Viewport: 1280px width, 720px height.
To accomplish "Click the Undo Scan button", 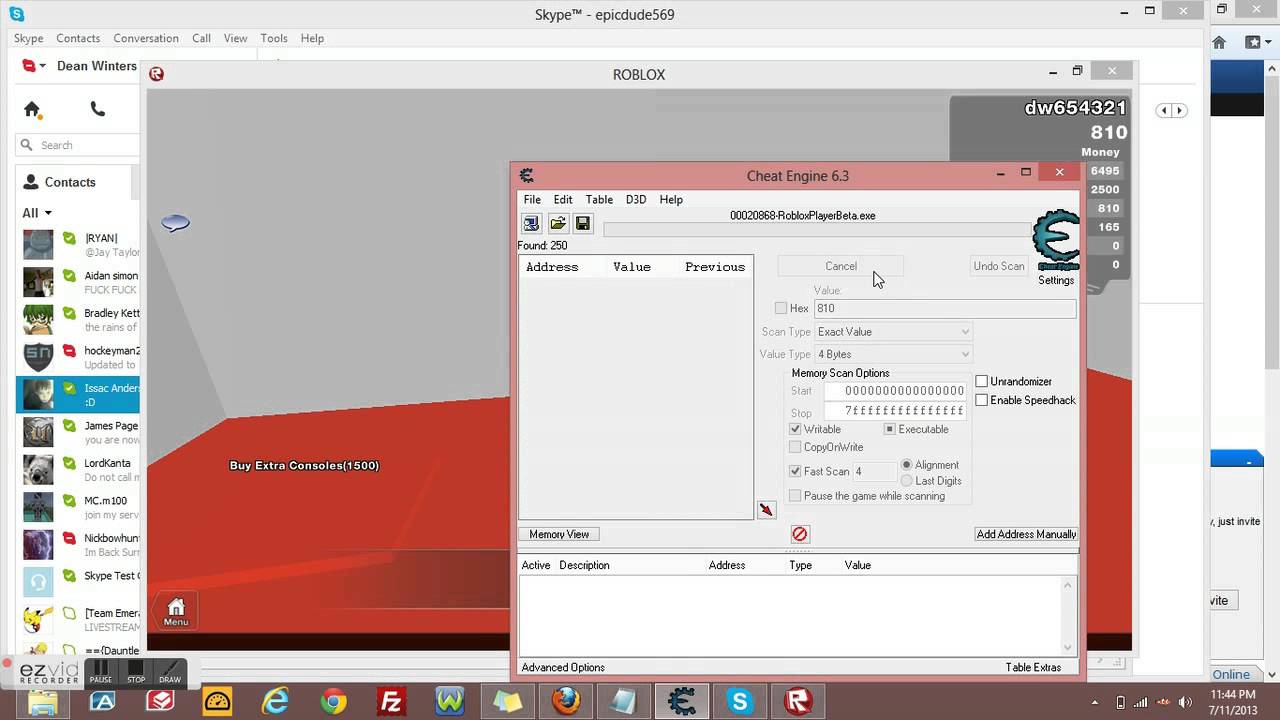I will (x=999, y=266).
